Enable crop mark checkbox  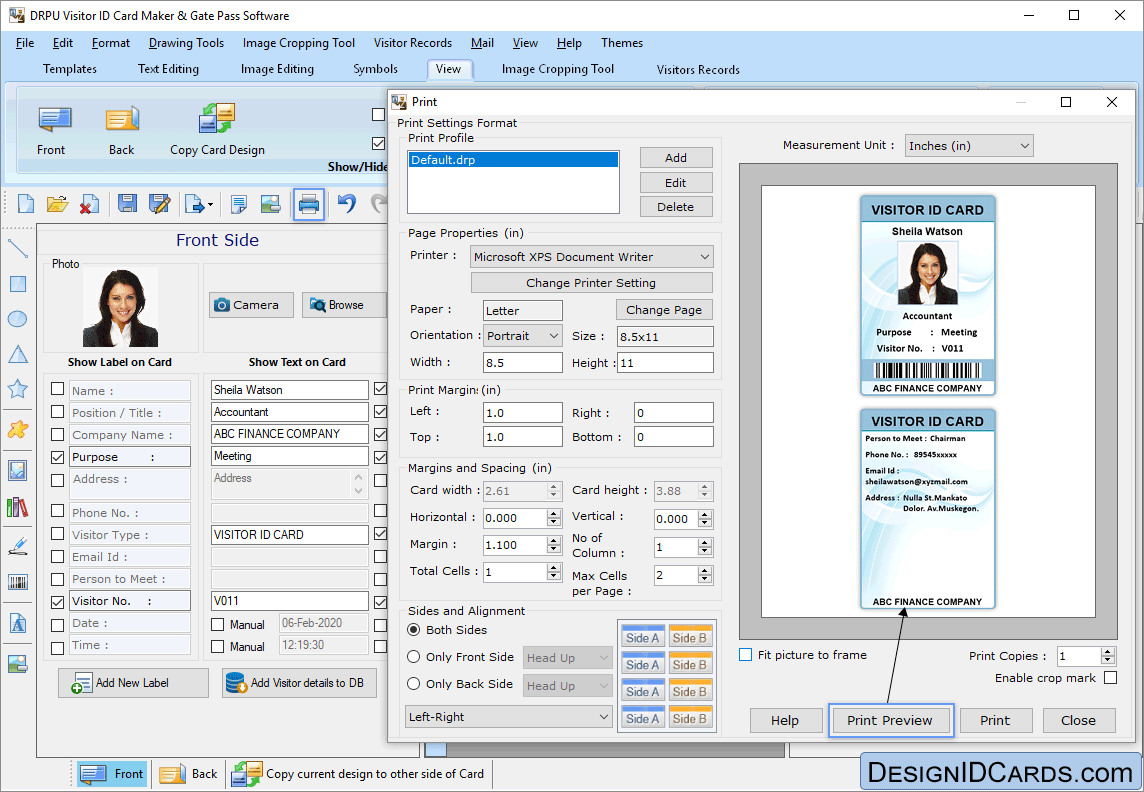(x=1110, y=678)
